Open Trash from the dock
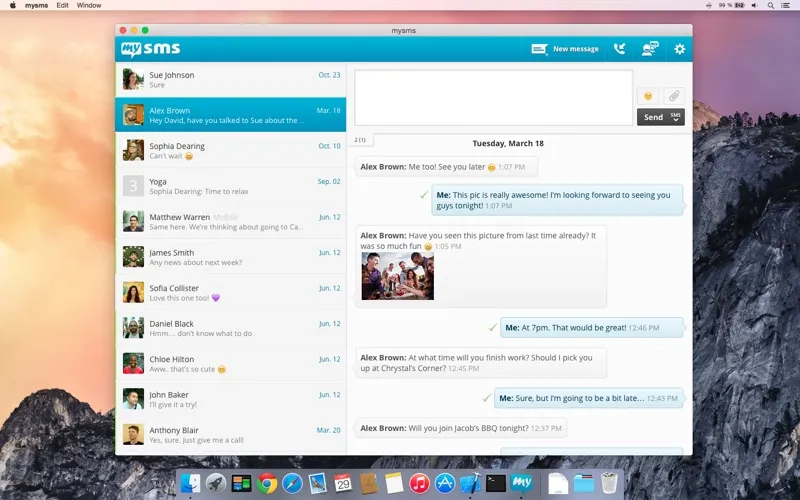 pyautogui.click(x=609, y=483)
